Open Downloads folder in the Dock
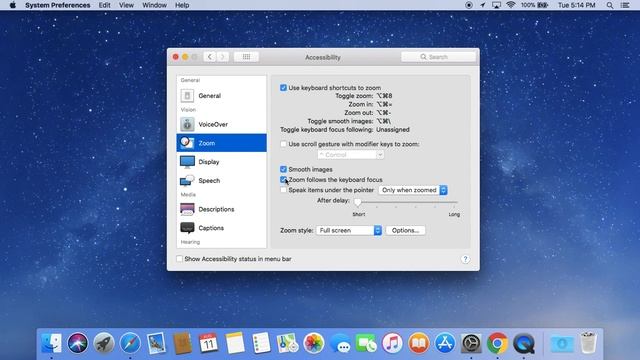640x360 pixels. [x=562, y=343]
